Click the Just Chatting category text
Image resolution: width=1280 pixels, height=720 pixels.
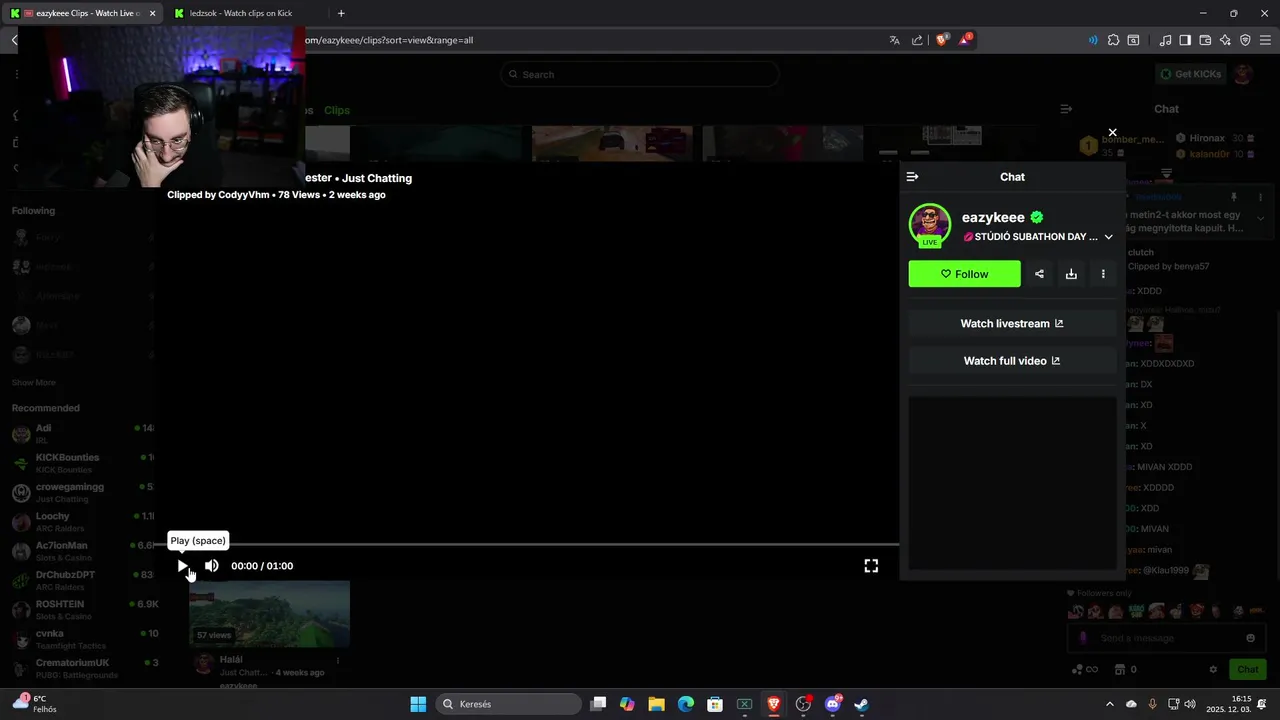point(377,178)
